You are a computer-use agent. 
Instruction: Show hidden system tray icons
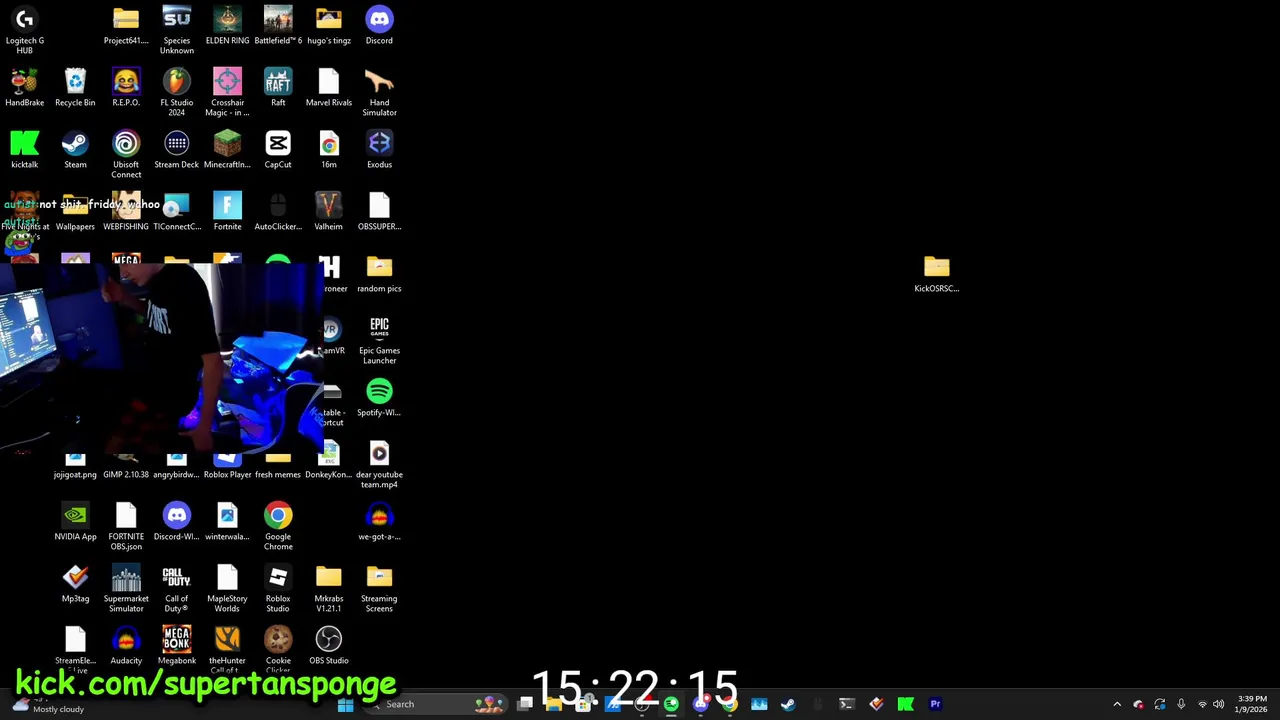[x=1117, y=704]
